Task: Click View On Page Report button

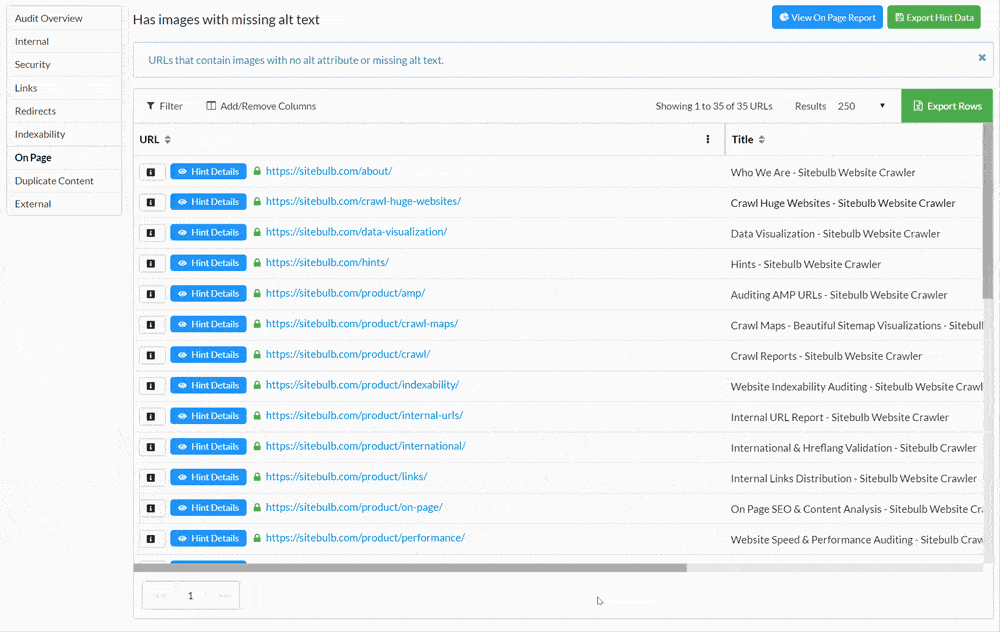Action: click(827, 18)
